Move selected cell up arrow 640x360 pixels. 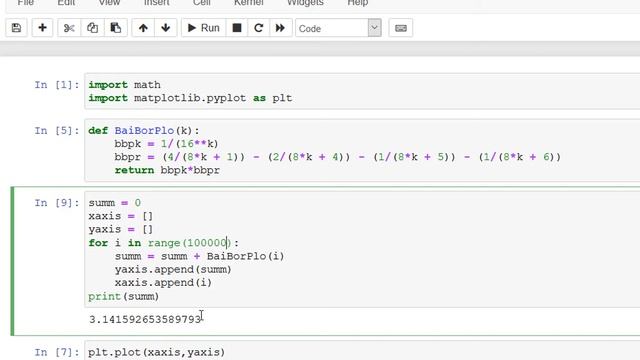[x=143, y=28]
